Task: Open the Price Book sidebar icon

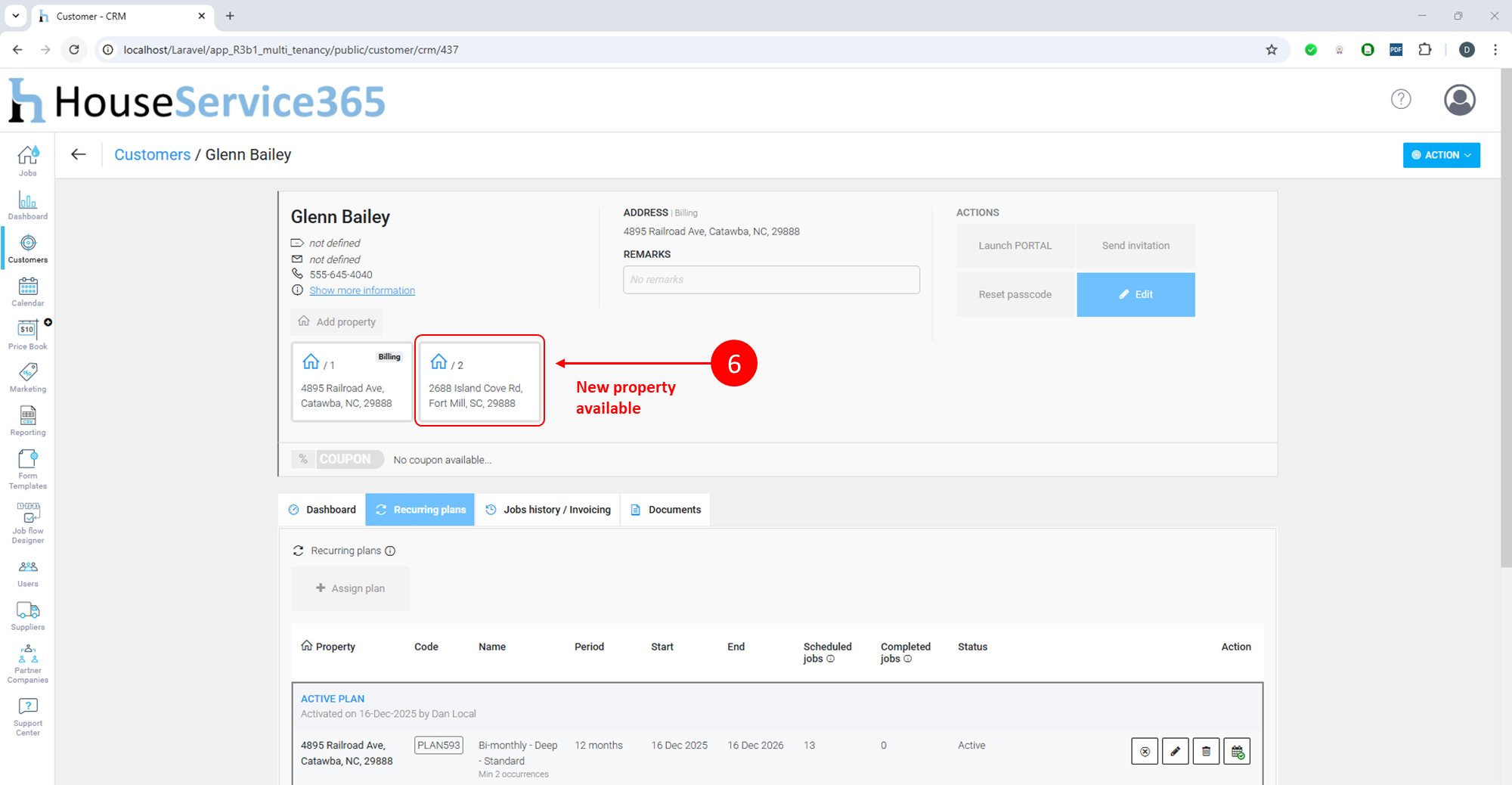Action: tap(28, 334)
